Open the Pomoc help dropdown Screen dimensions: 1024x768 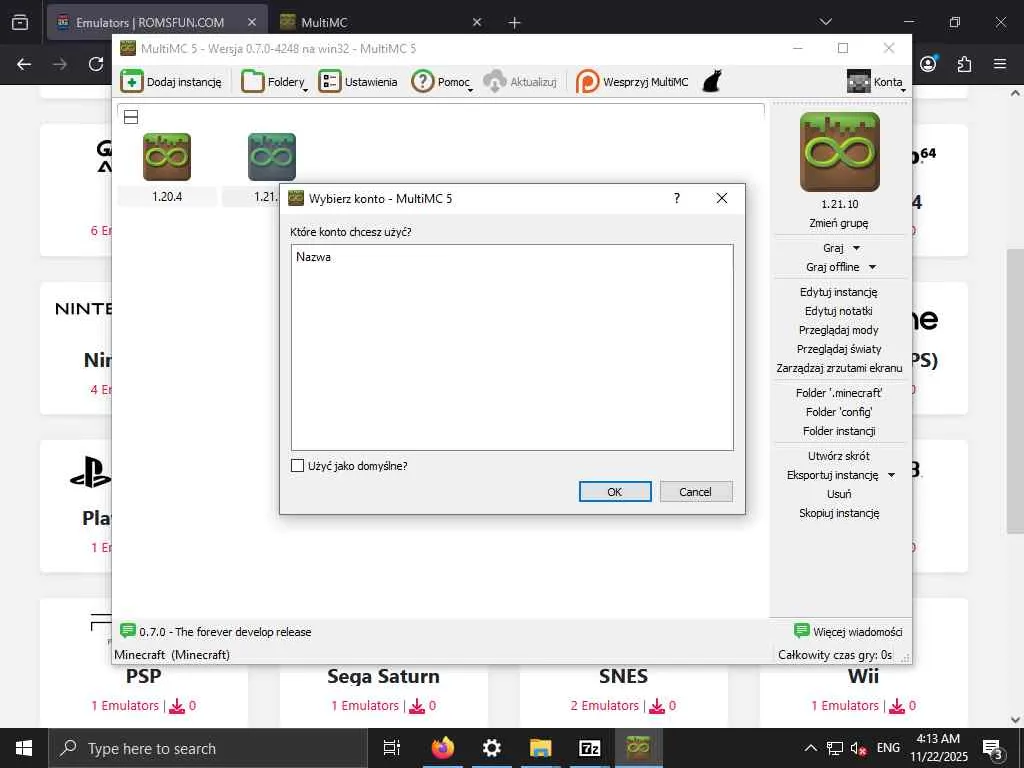(x=441, y=82)
